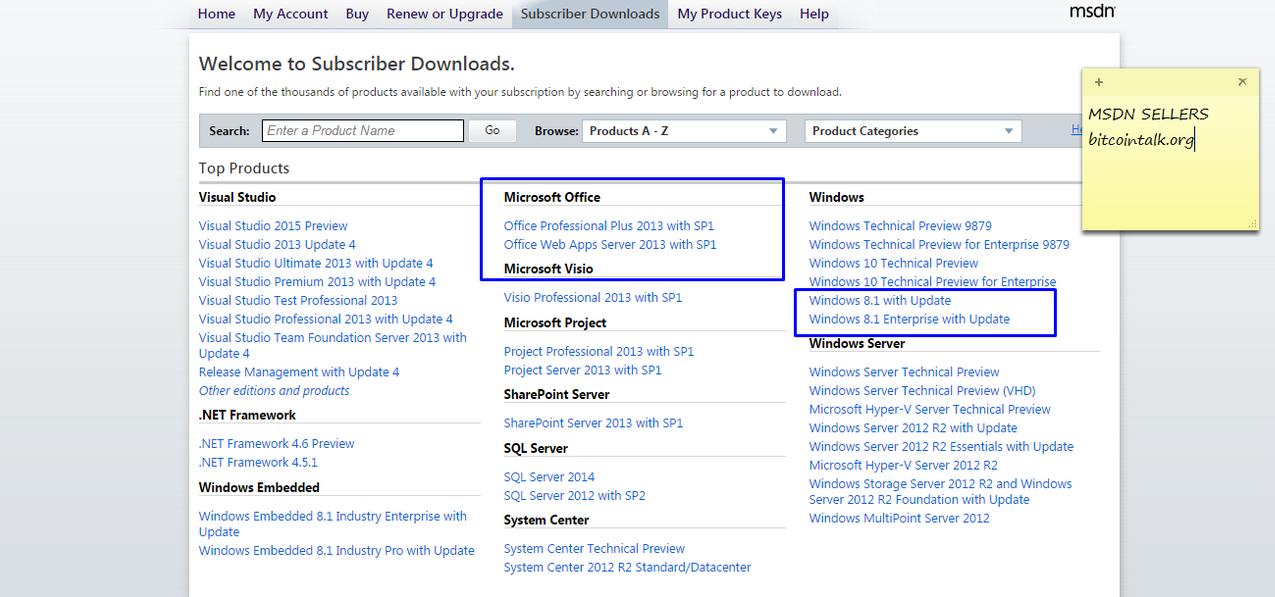Open Windows 8.1 with Update link

click(880, 301)
